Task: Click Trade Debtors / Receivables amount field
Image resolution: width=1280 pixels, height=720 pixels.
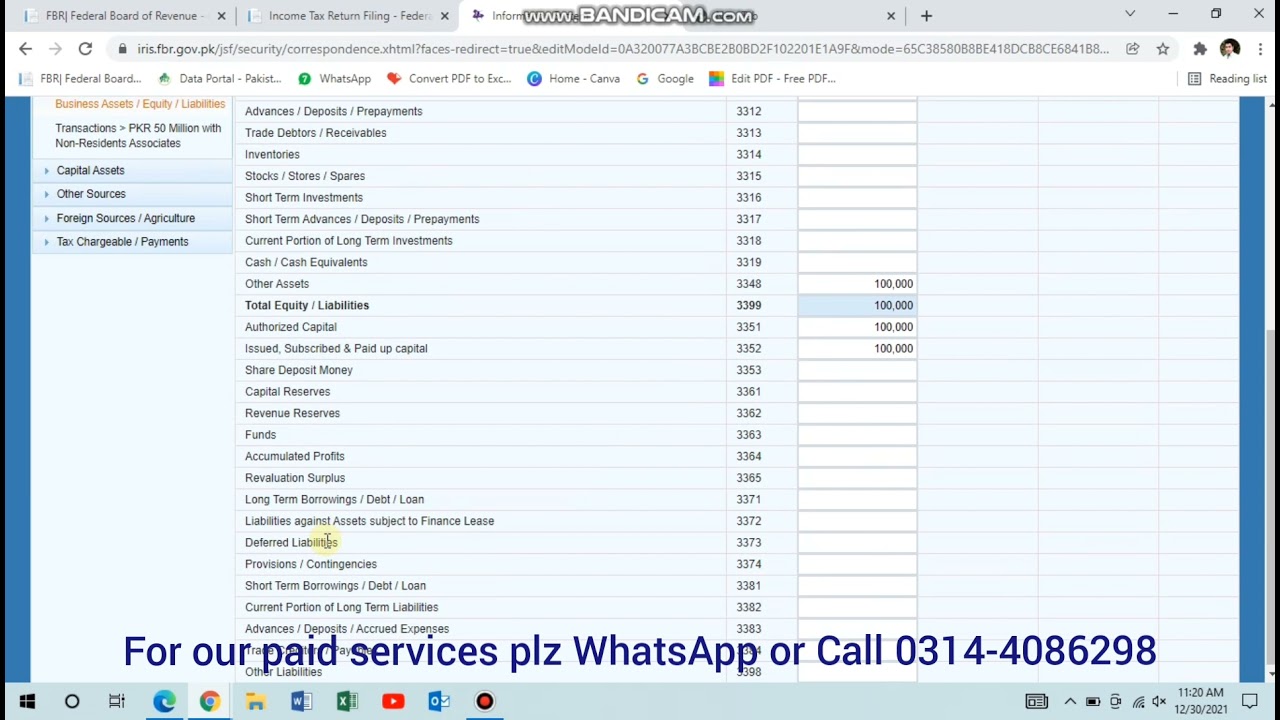Action: pyautogui.click(x=857, y=133)
